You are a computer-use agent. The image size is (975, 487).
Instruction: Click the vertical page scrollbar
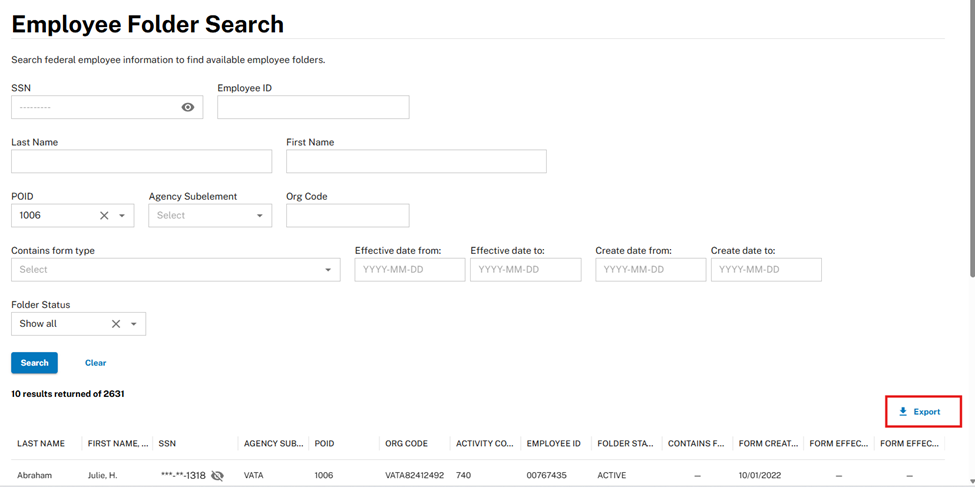click(x=972, y=137)
